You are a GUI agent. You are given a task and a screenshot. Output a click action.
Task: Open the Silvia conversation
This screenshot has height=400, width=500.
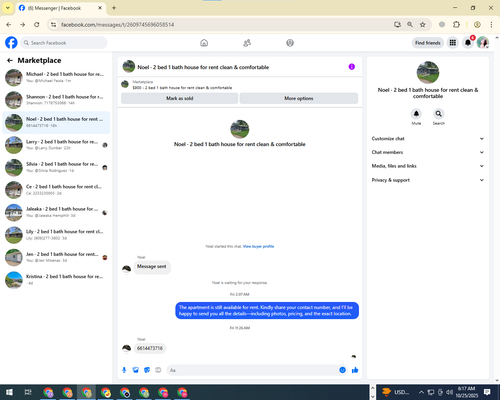coord(56,167)
